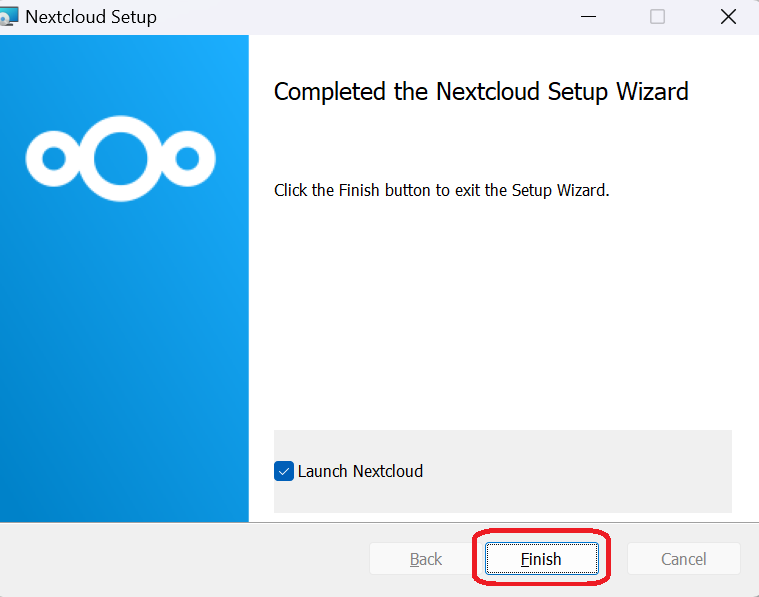Click the exit Setup Wizard instruction text
759x597 pixels.
coord(441,190)
